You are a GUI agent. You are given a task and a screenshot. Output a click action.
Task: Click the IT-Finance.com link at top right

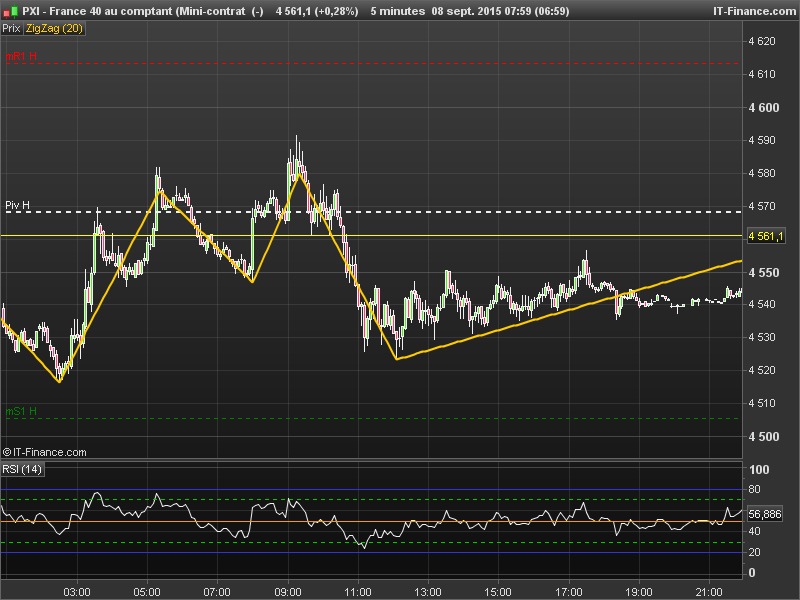click(x=754, y=11)
